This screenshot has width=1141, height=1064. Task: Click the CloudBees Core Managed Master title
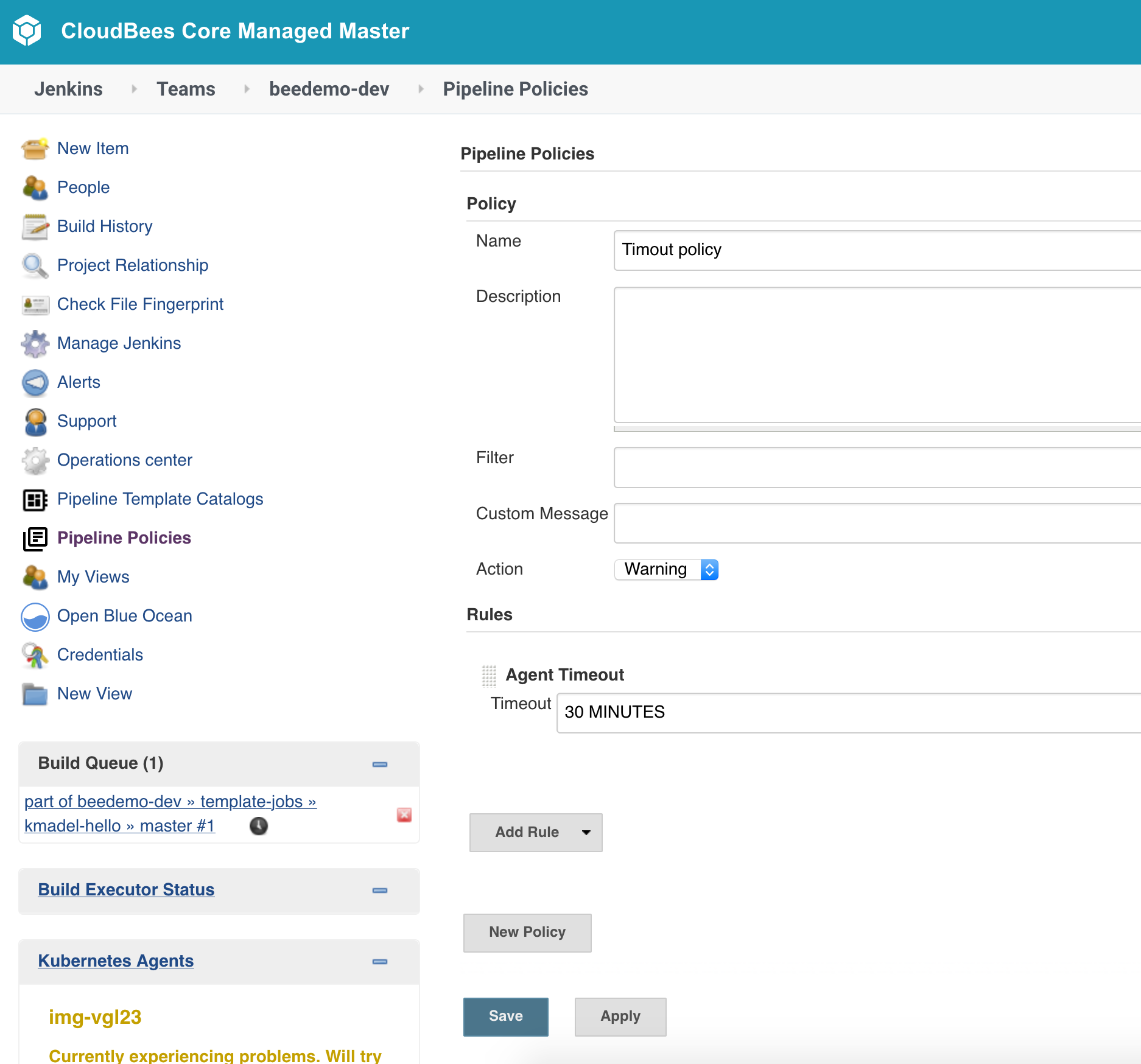[235, 31]
